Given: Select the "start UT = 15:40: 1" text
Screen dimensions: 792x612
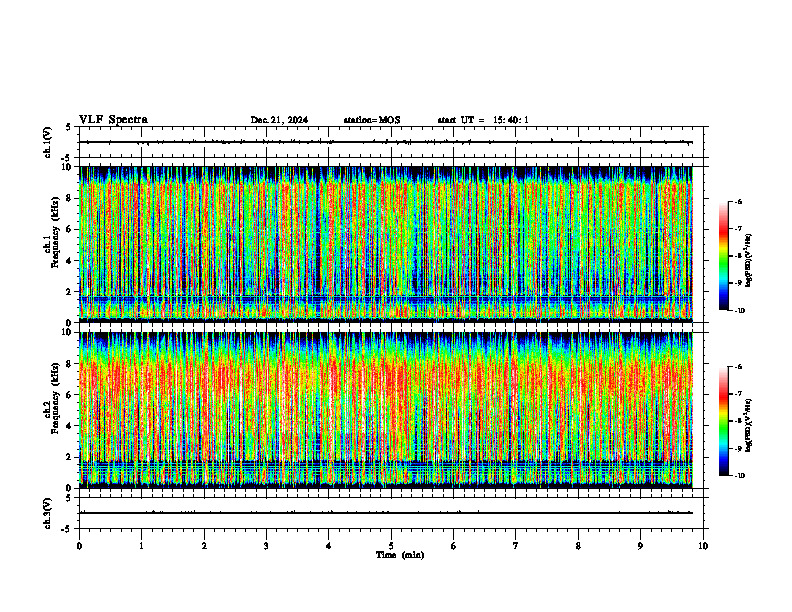Looking at the screenshot, I should coord(483,120).
